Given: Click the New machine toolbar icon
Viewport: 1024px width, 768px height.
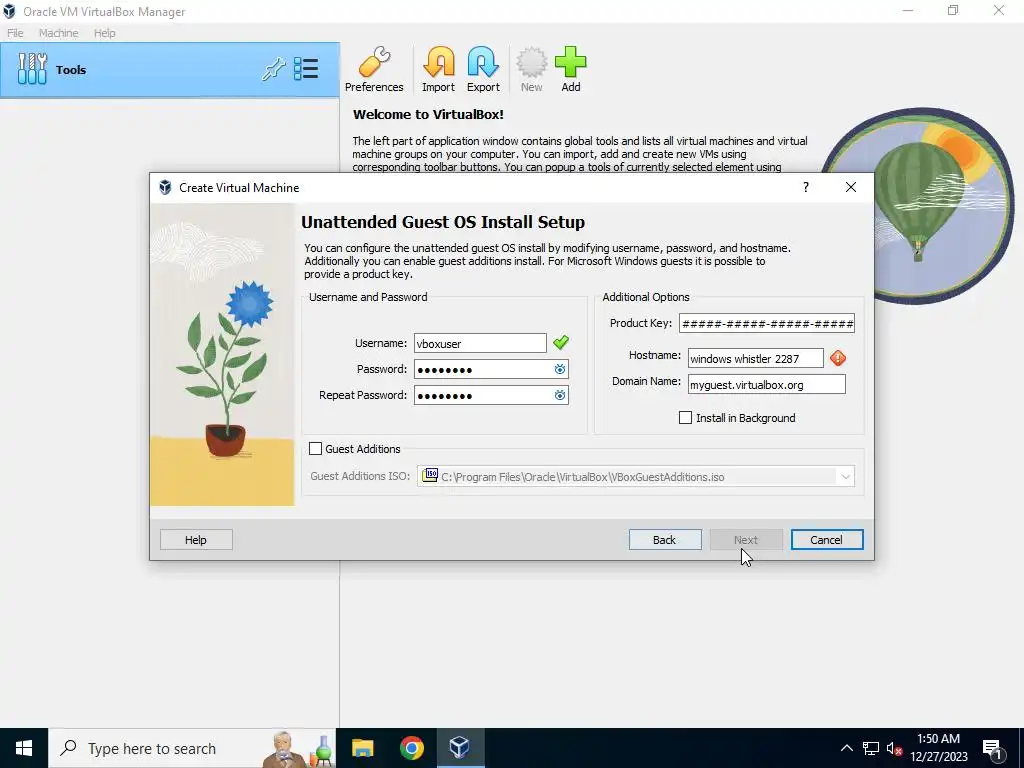Looking at the screenshot, I should click(x=532, y=69).
